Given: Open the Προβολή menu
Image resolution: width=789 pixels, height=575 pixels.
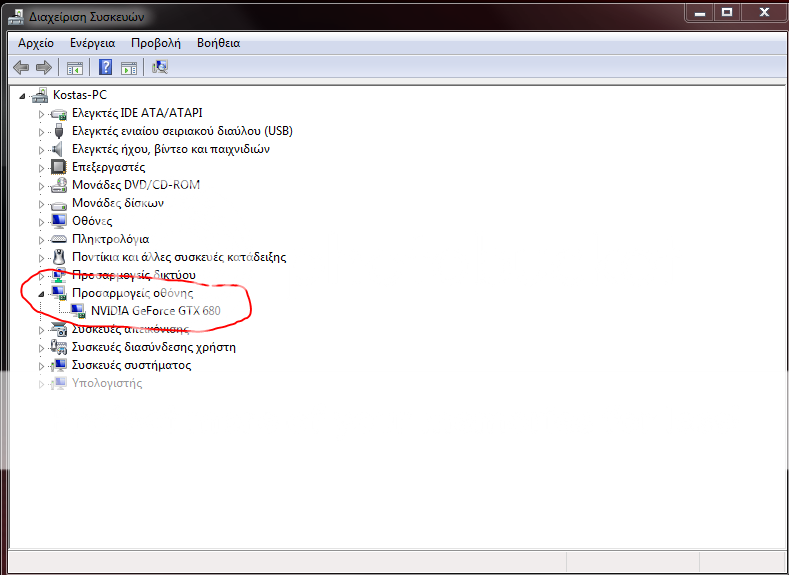Looking at the screenshot, I should (x=155, y=43).
